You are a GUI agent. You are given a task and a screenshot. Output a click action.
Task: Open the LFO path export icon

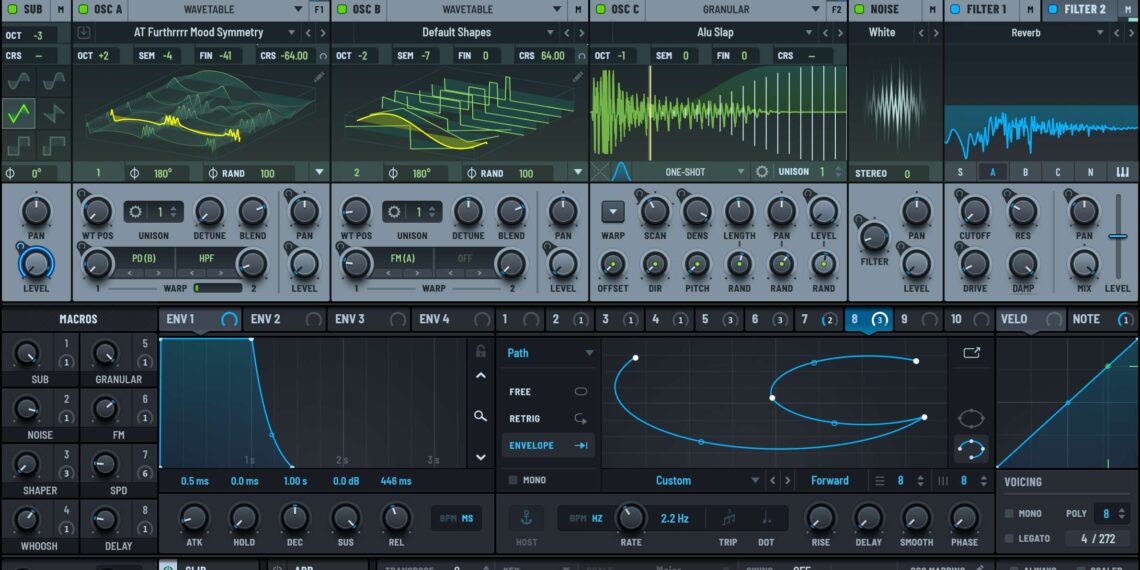(971, 353)
